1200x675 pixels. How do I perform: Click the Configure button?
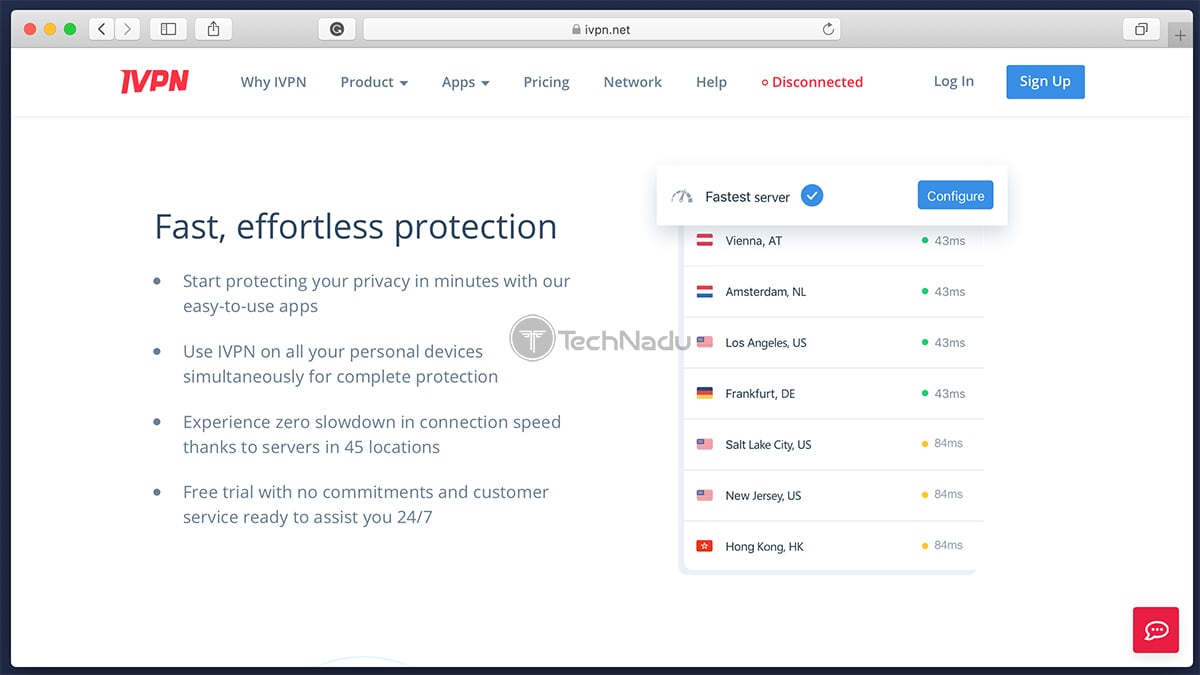point(956,196)
